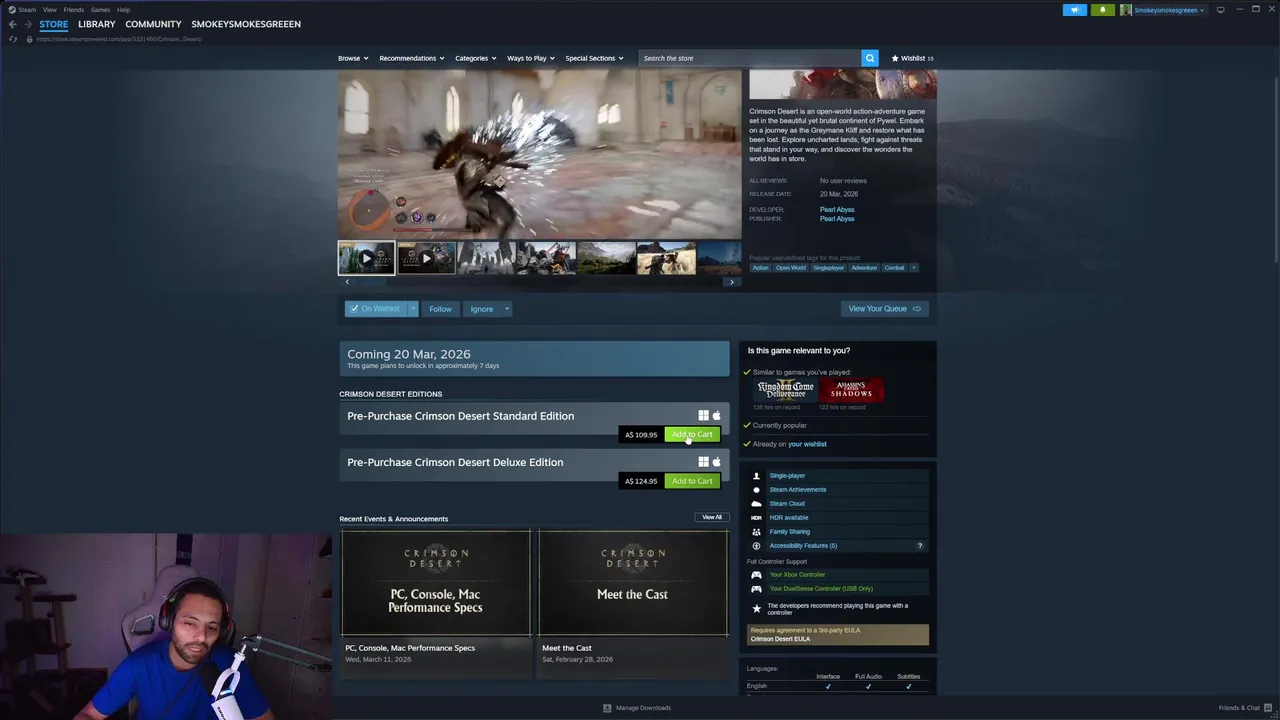Screen dimensions: 1280x720
Task: Open the Help menu
Action: [x=124, y=10]
